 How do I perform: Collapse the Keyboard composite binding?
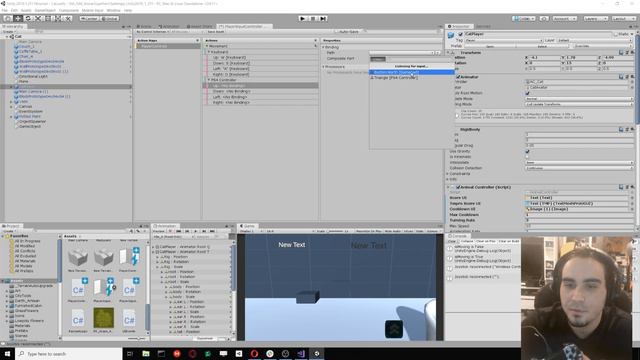(x=209, y=52)
